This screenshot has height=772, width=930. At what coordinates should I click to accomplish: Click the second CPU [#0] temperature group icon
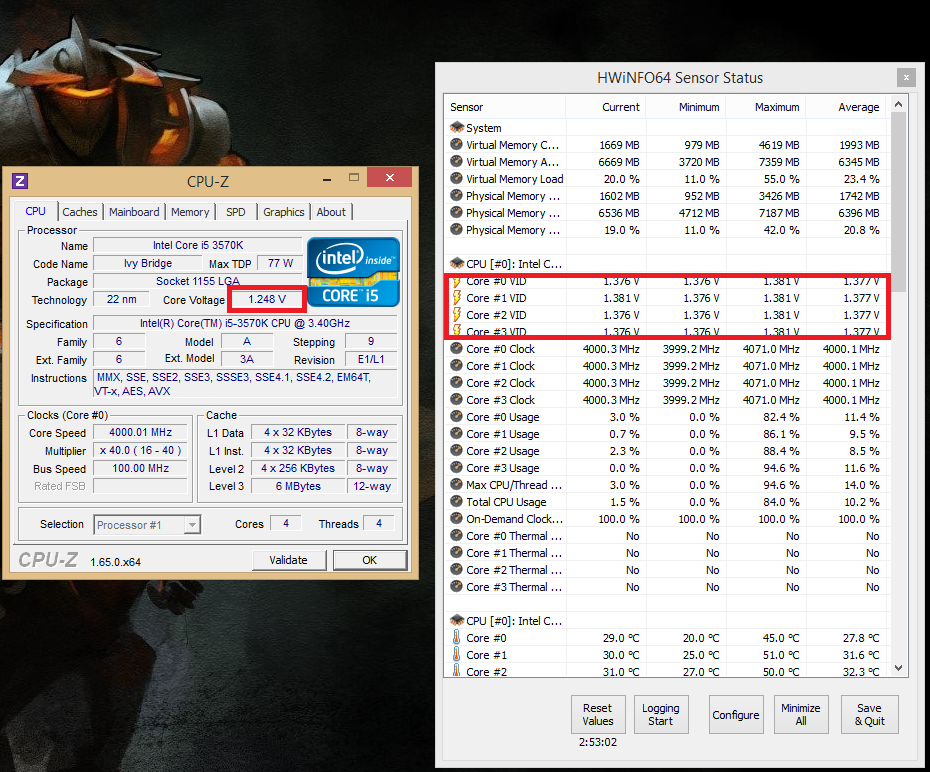pos(457,620)
